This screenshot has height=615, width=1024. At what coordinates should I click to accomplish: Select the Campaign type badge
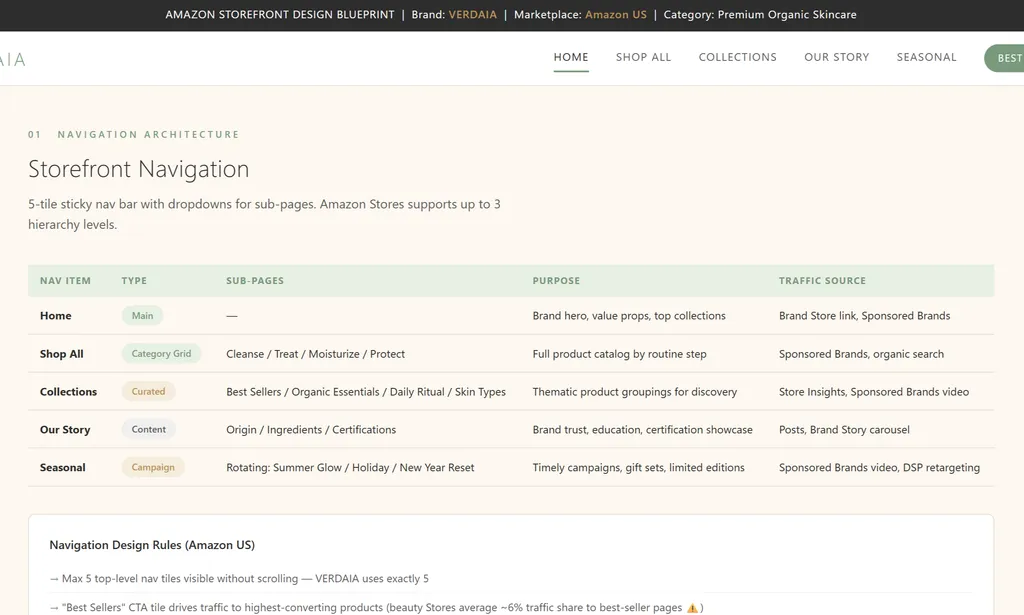pyautogui.click(x=153, y=467)
